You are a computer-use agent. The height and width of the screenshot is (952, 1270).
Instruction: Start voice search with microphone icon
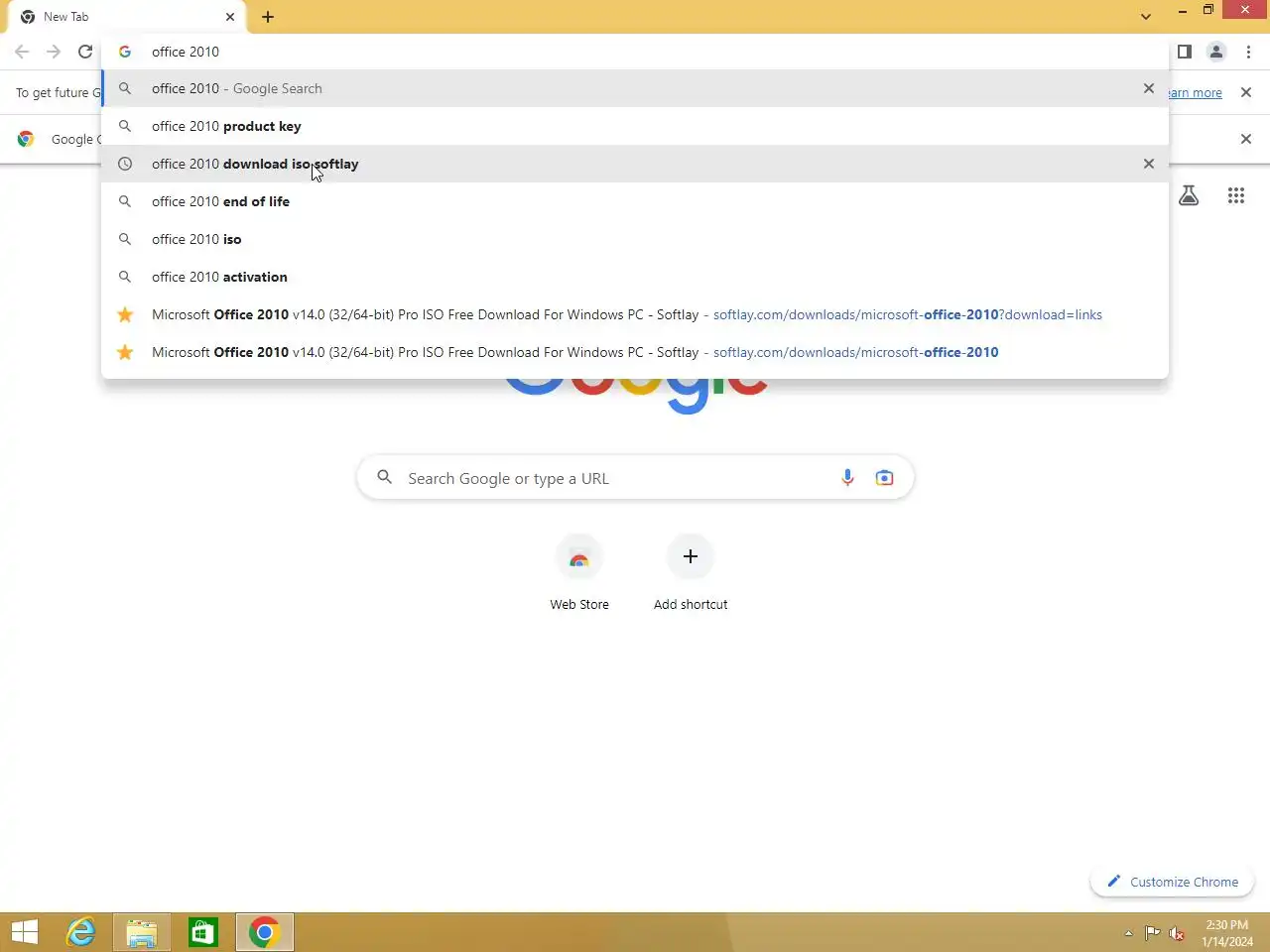pos(847,478)
